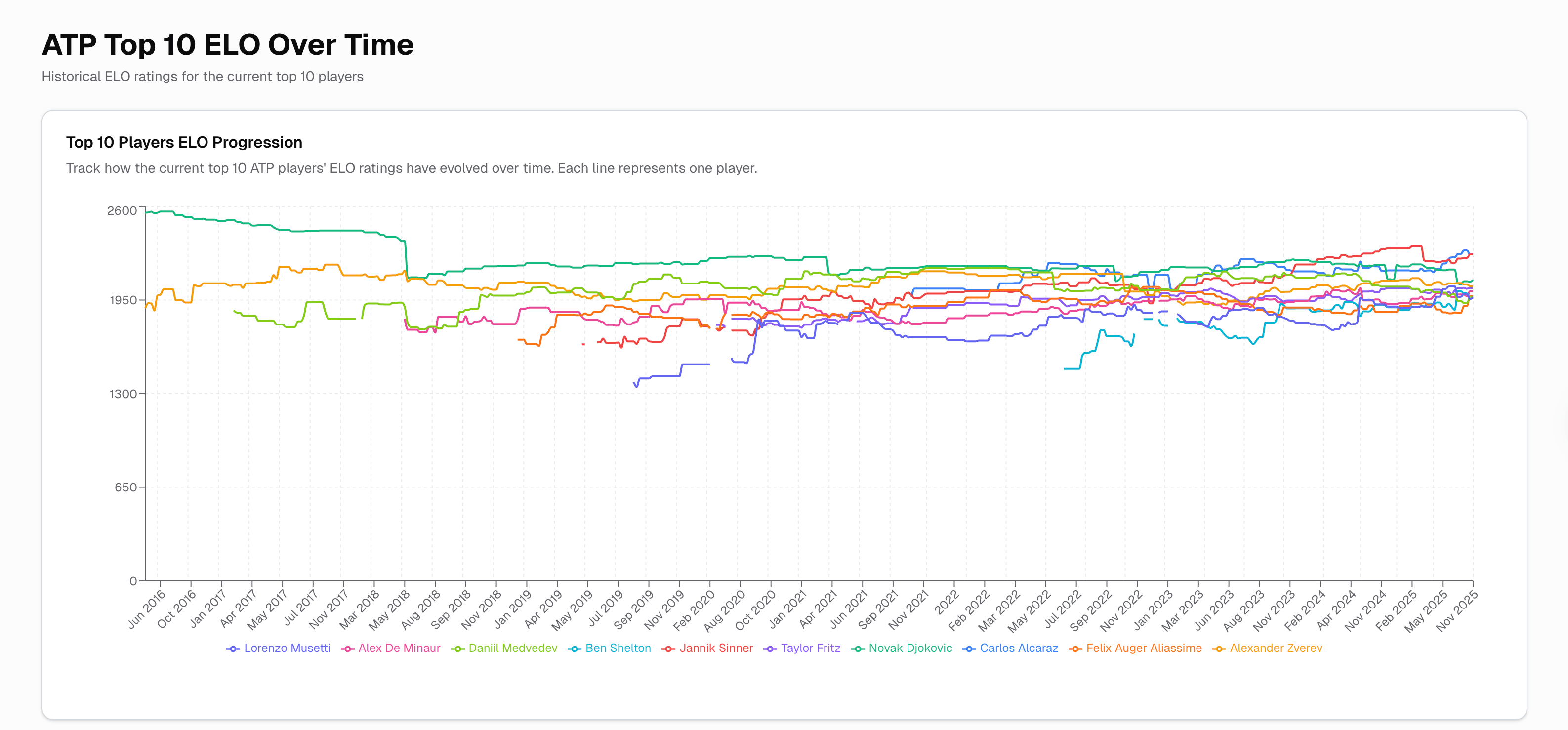1568x730 pixels.
Task: Click the Lorenzo Musetti legend marker icon
Action: point(233,649)
